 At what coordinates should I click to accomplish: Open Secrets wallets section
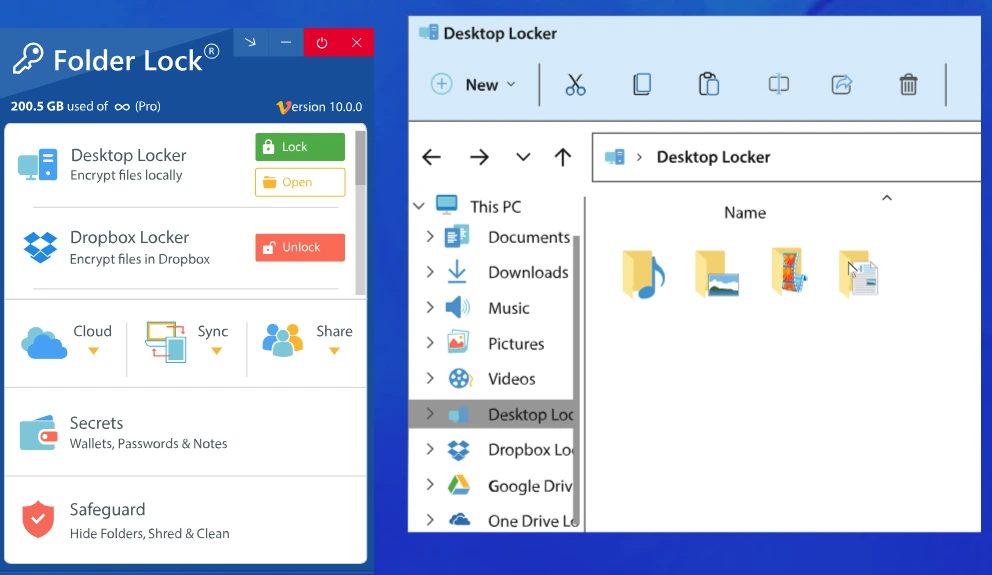tap(185, 432)
